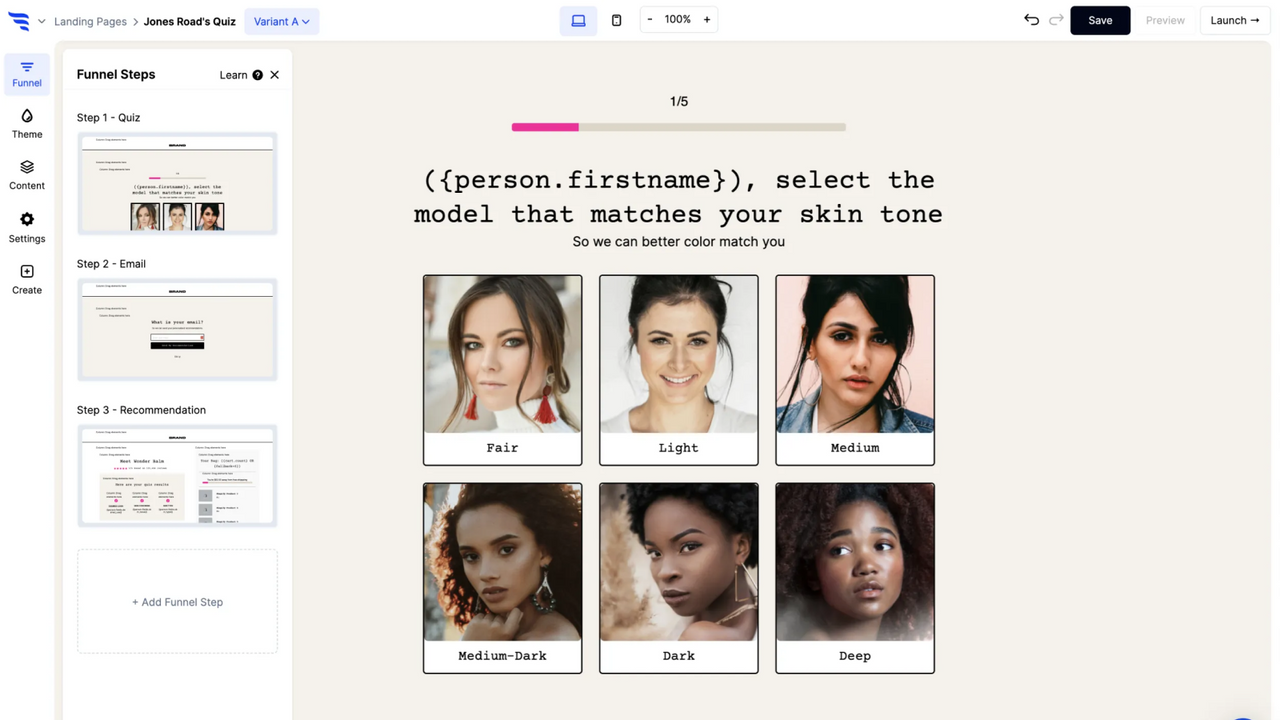This screenshot has height=720, width=1280.
Task: Click the Jones Road's Quiz breadcrumb title
Action: (x=190, y=21)
